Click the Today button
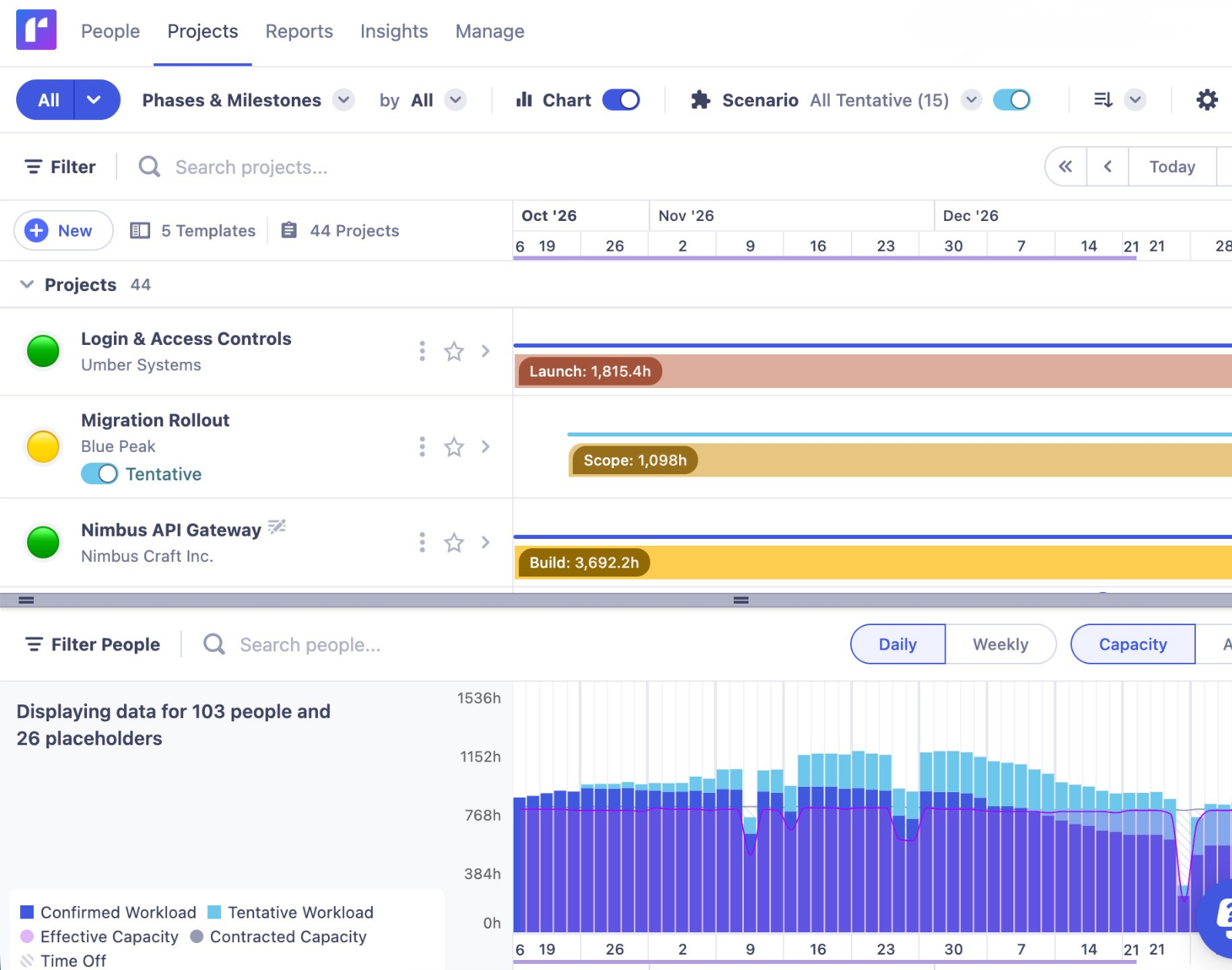Viewport: 1232px width, 970px height. click(x=1172, y=167)
